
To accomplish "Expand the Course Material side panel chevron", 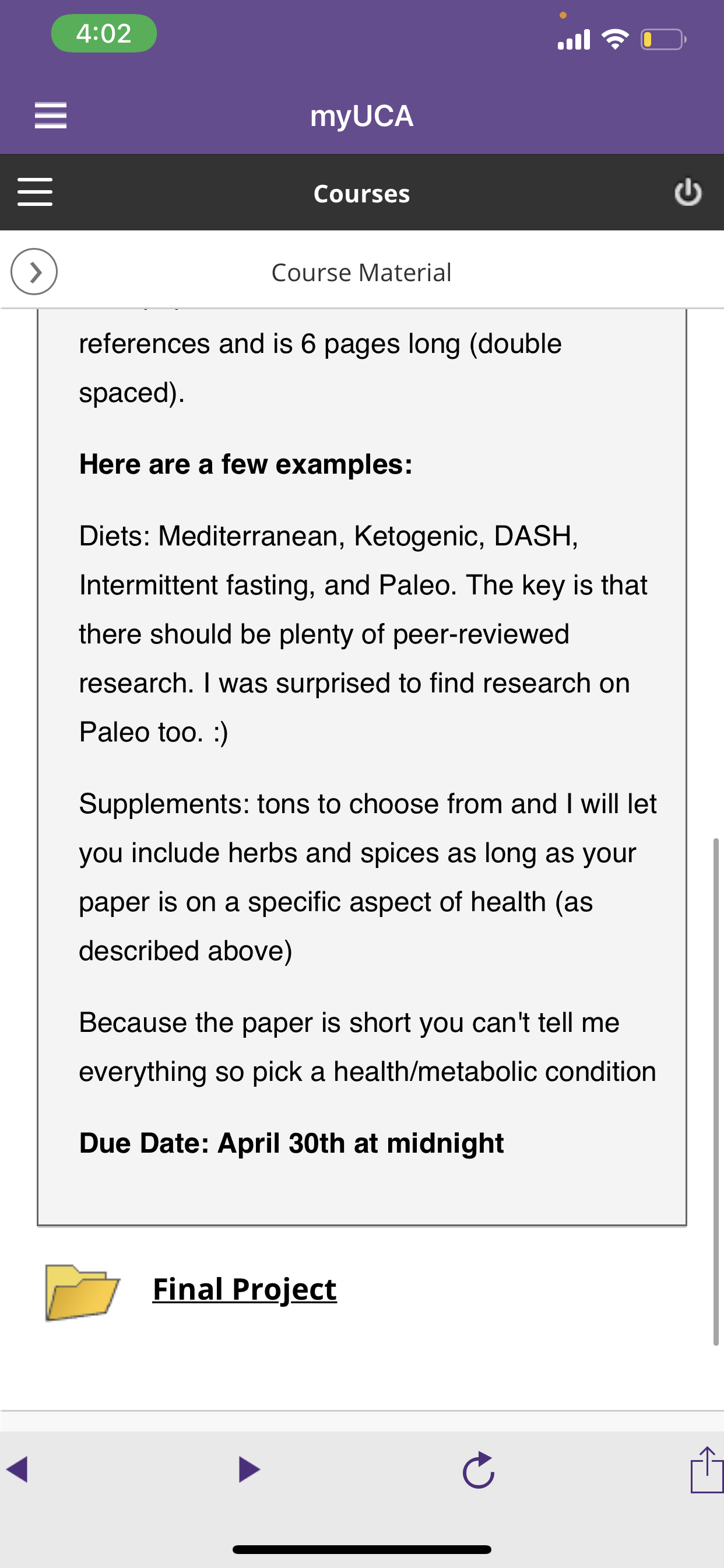I will coord(34,271).
